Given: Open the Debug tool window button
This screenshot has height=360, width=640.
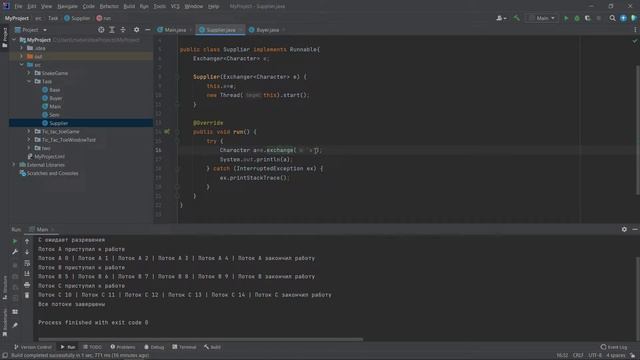Looking at the screenshot, I should tap(154, 347).
